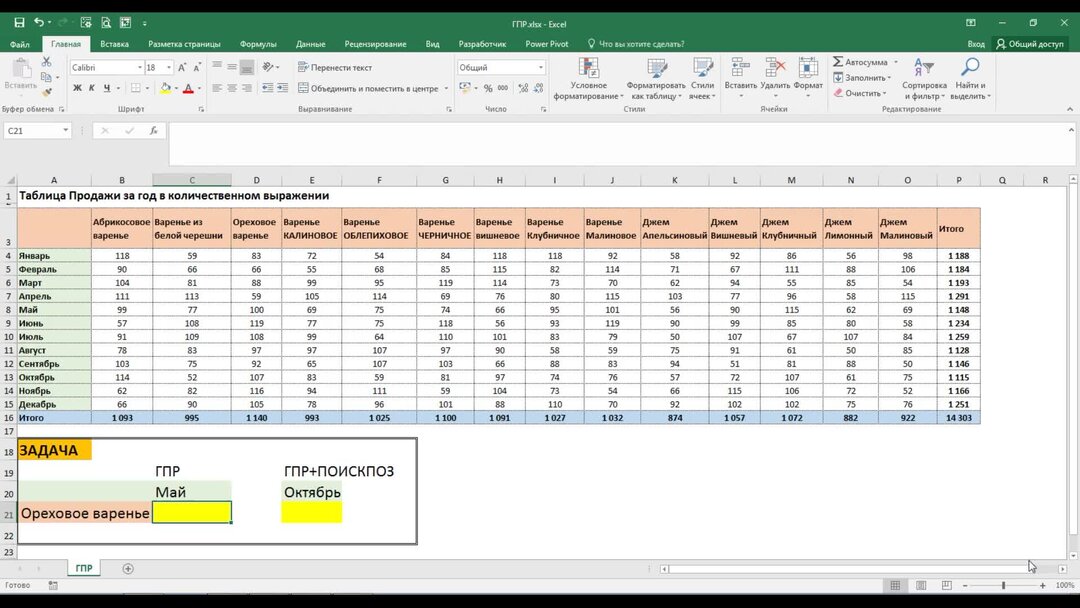Open the Calibri font name dropdown
1080x608 pixels.
point(140,67)
